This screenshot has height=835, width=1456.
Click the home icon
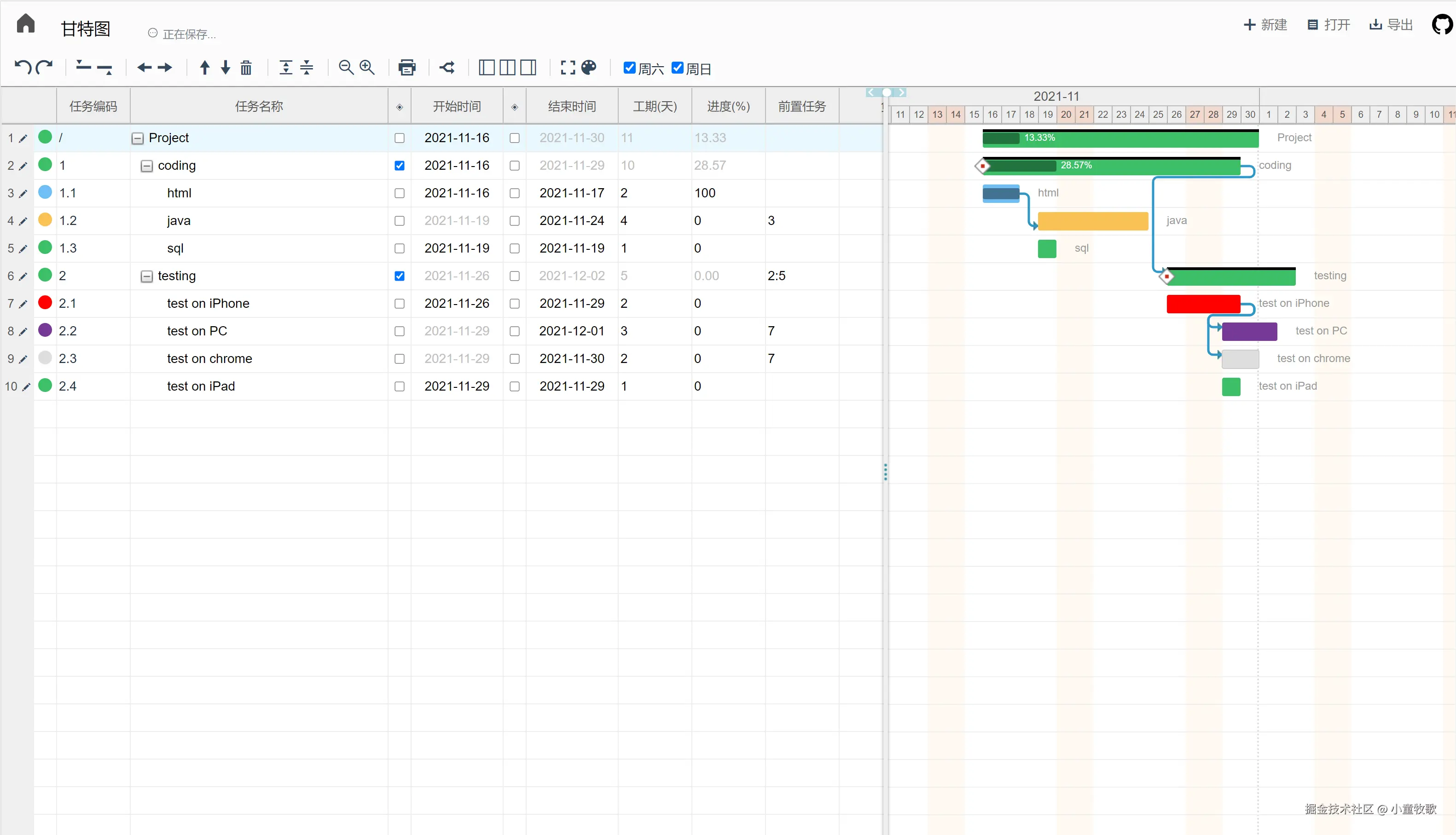tap(26, 24)
